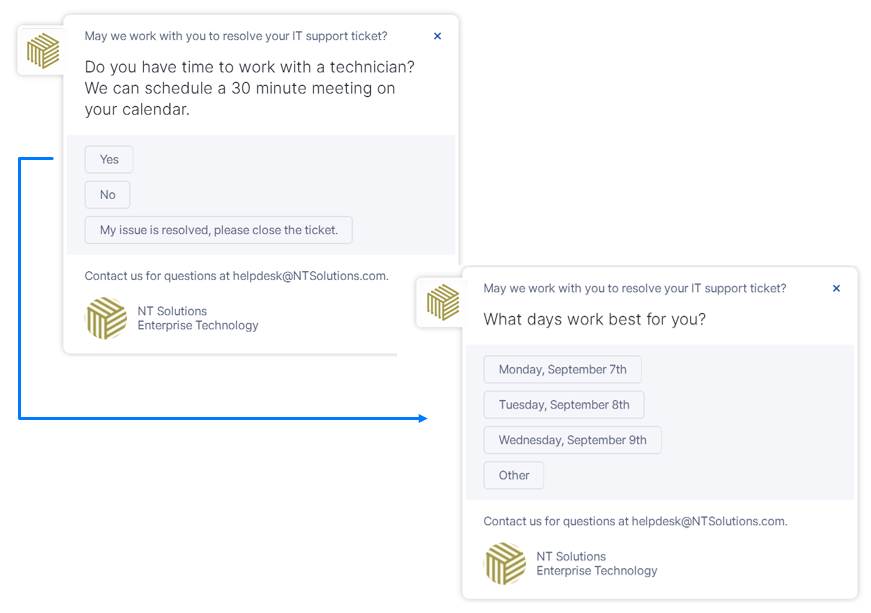Click the 'What days work best for you?' question

594,320
